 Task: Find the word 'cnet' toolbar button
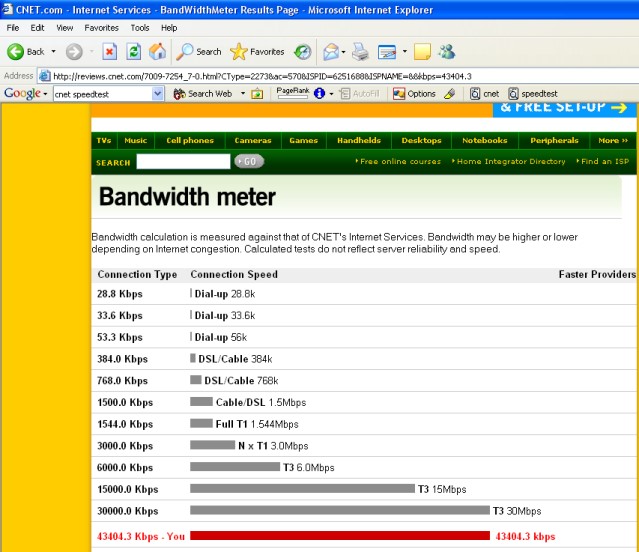pos(485,94)
